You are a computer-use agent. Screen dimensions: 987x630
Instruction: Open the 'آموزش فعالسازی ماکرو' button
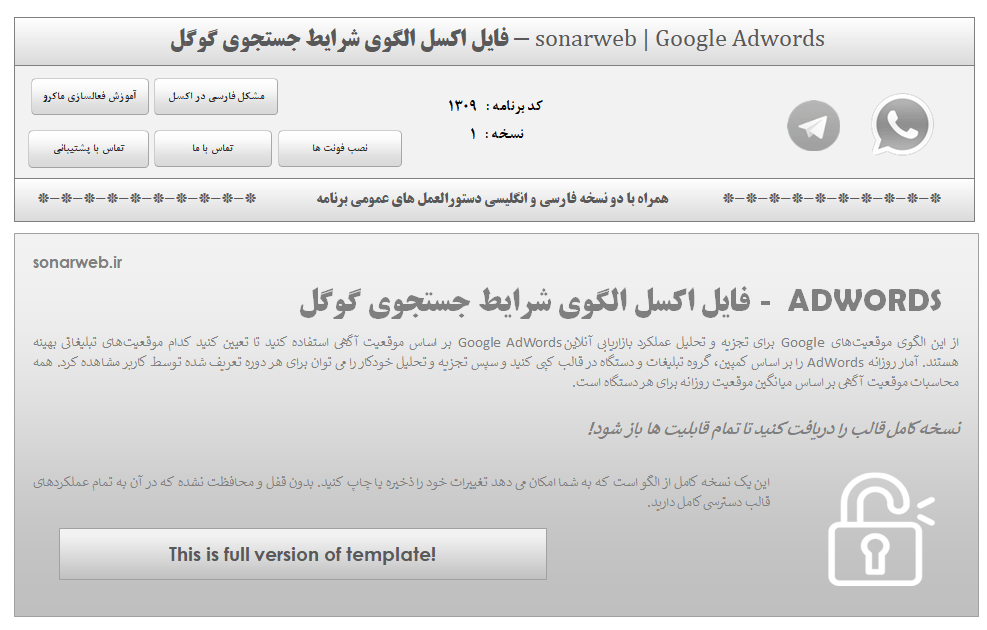tap(90, 96)
